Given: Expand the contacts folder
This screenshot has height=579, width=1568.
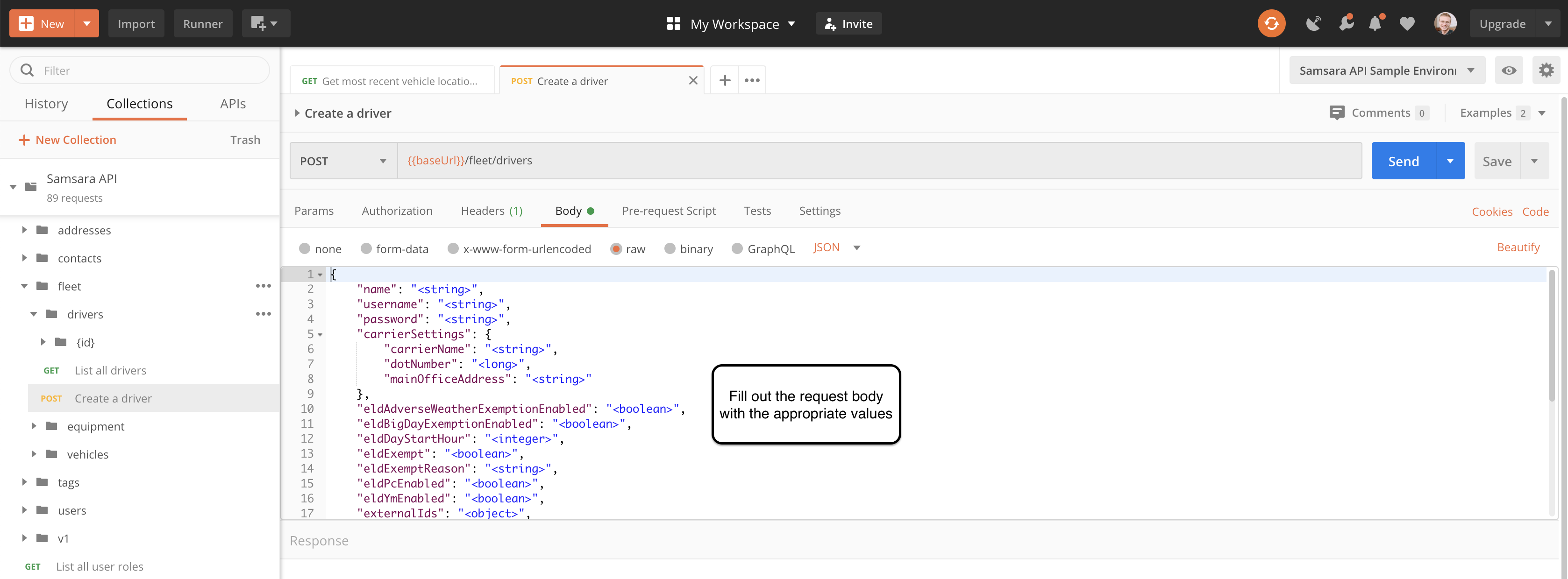Looking at the screenshot, I should (x=24, y=258).
